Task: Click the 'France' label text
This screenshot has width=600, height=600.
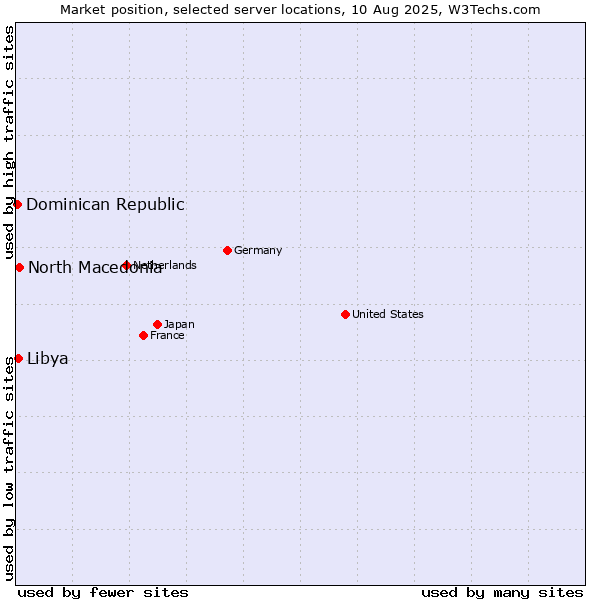Action: click(167, 336)
